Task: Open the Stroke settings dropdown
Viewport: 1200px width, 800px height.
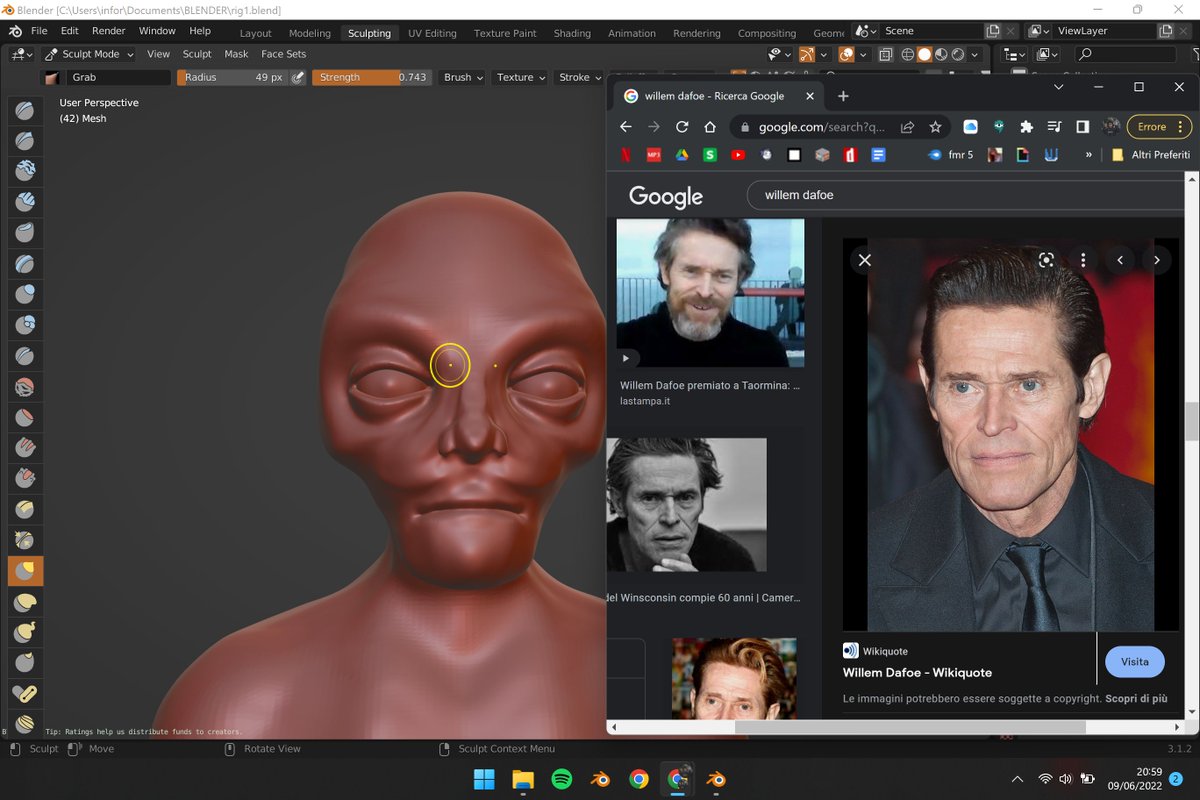Action: [580, 77]
